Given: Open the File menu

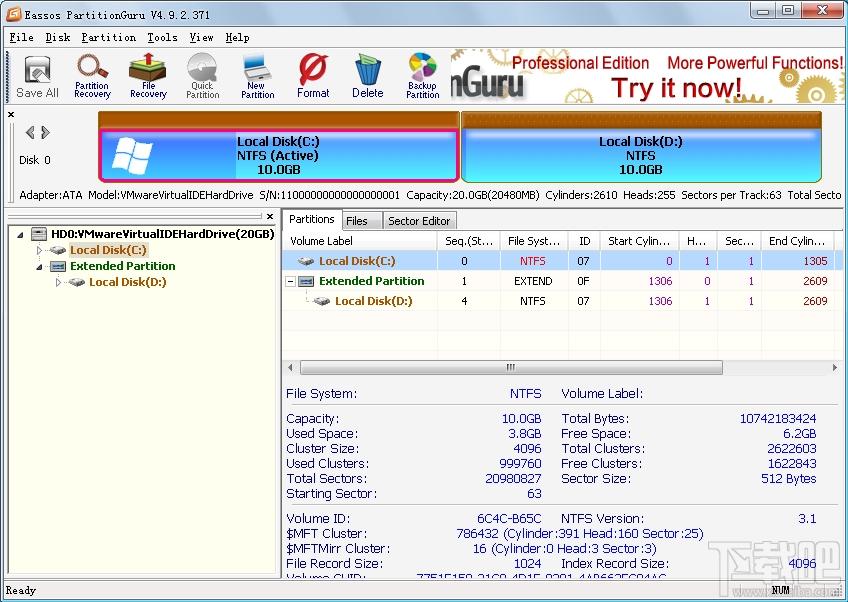Looking at the screenshot, I should [x=22, y=38].
